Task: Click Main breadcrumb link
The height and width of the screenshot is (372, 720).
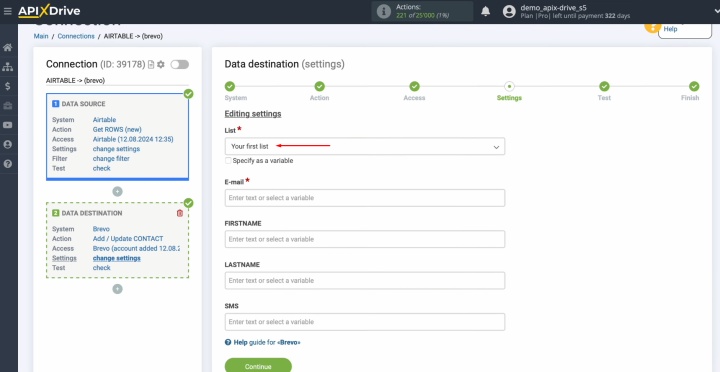Action: click(41, 36)
